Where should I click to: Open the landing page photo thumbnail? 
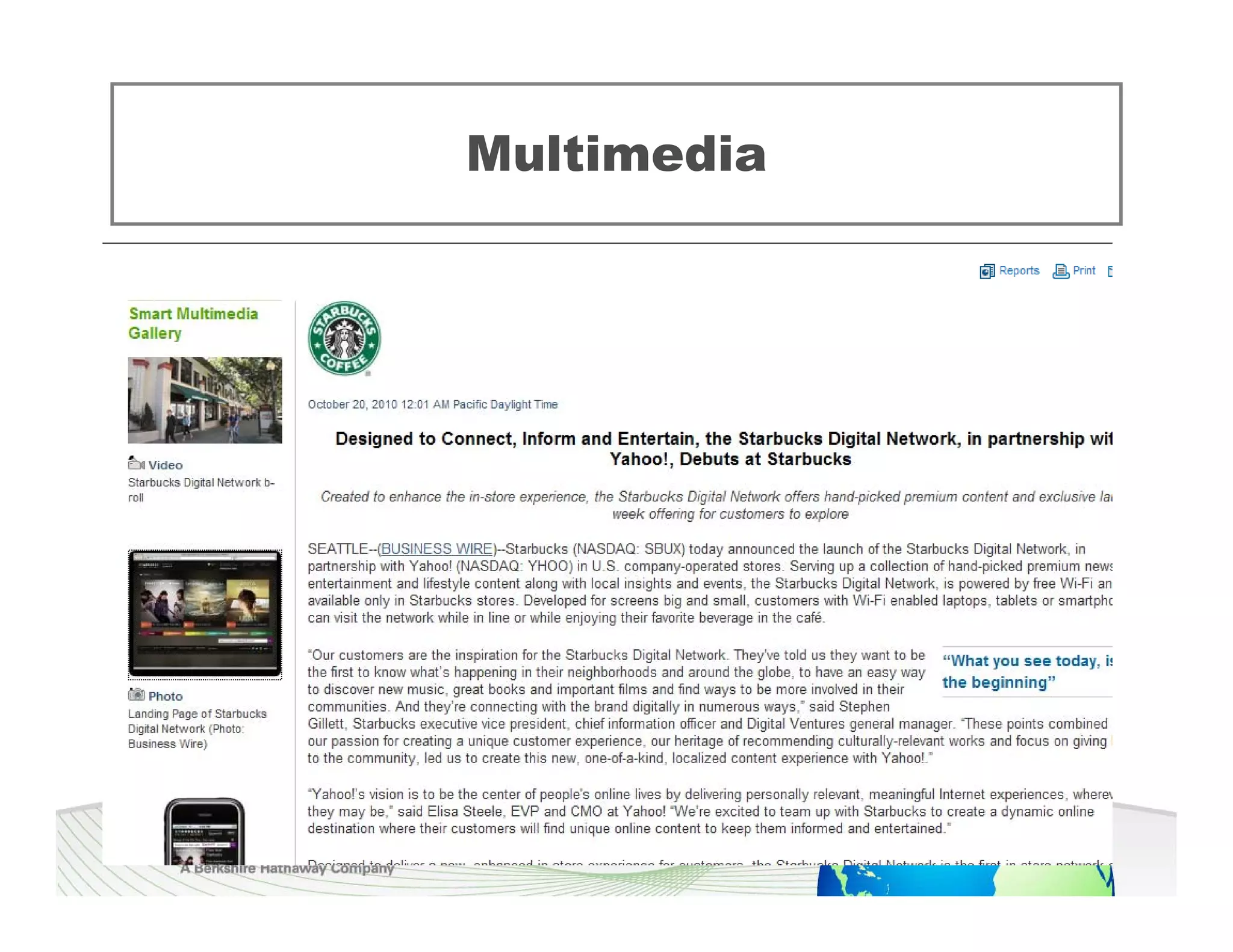(205, 614)
